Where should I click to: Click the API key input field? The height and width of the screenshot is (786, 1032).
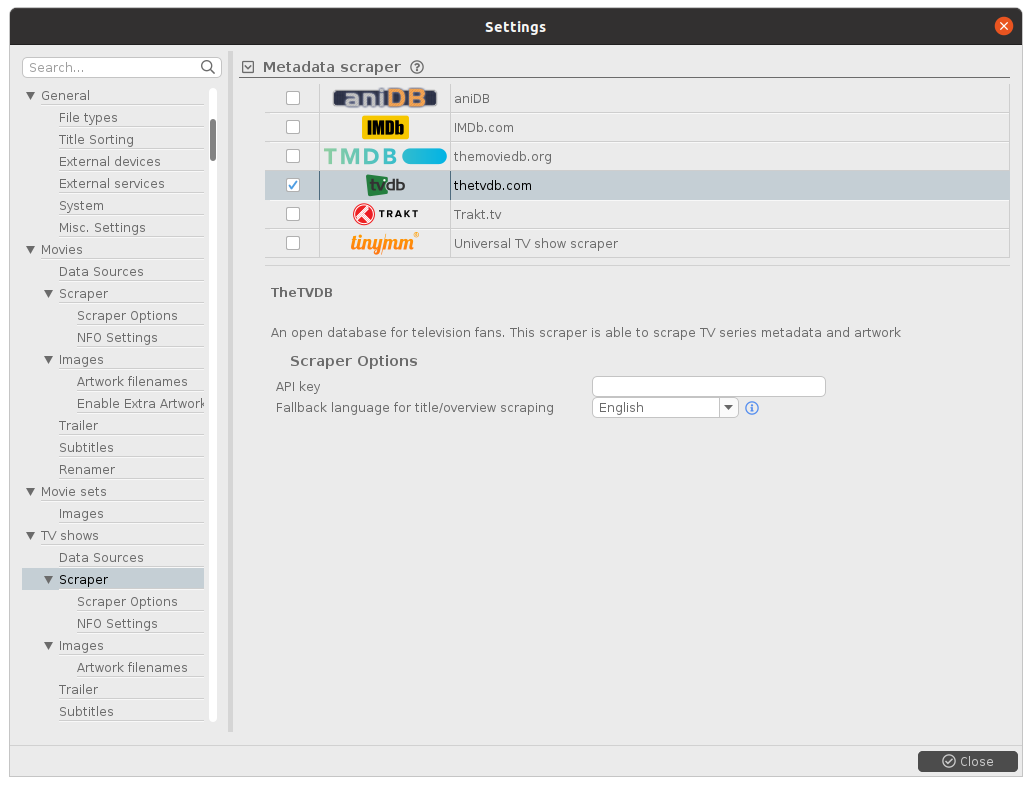[708, 386]
